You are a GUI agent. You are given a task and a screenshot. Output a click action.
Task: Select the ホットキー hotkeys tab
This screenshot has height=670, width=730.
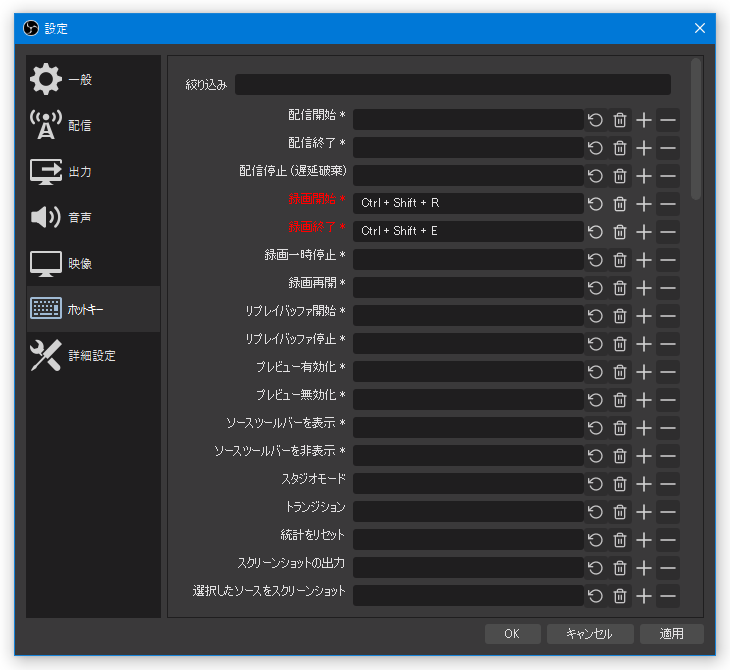[x=93, y=309]
